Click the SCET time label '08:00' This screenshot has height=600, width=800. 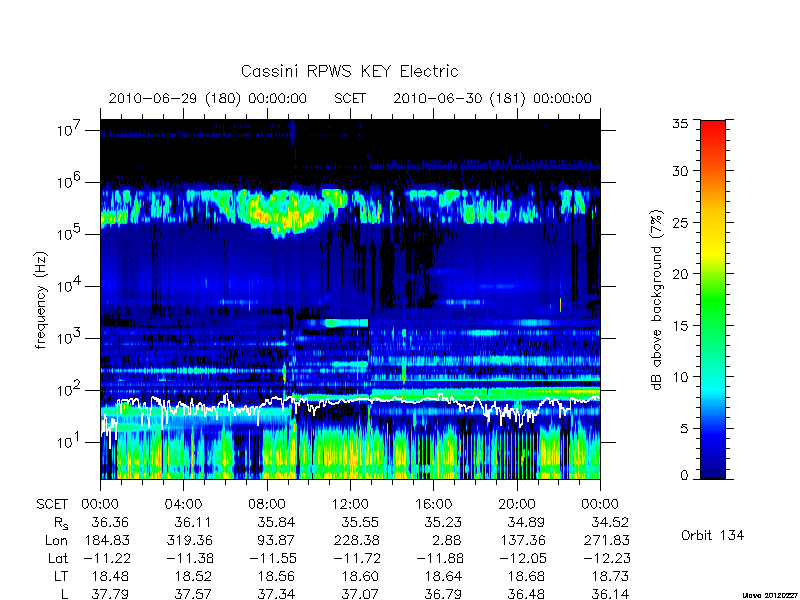point(267,504)
